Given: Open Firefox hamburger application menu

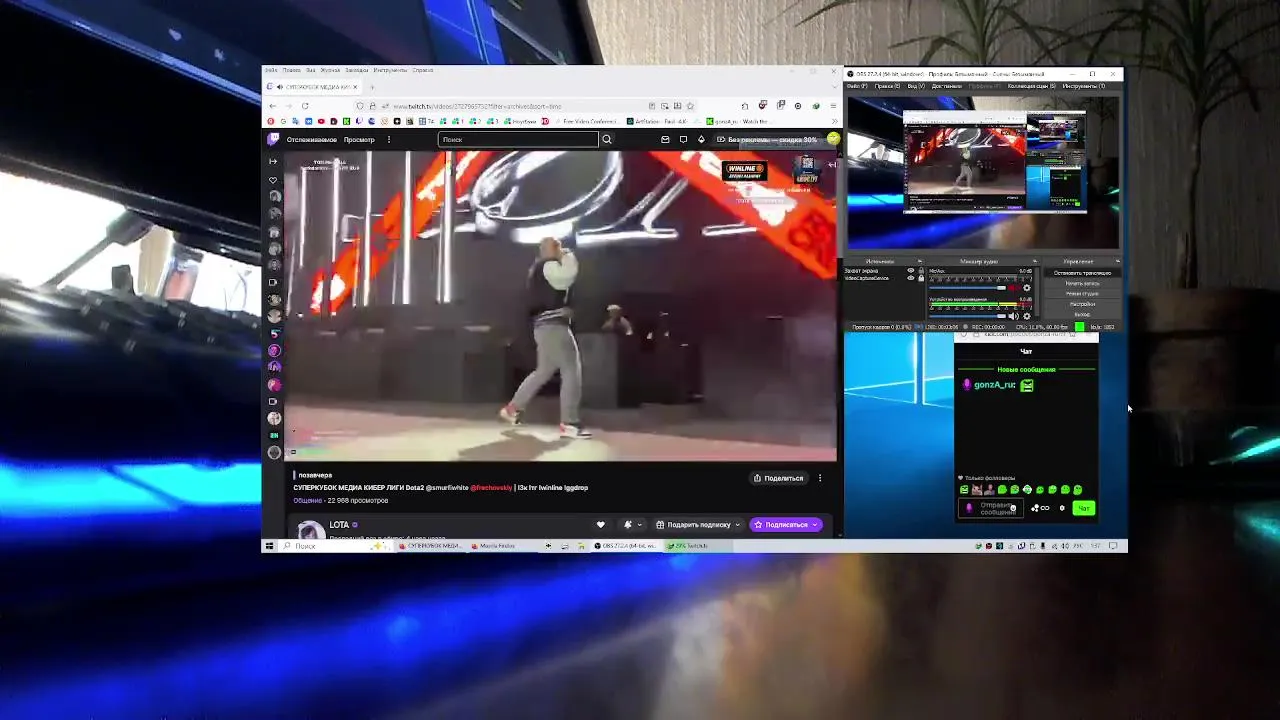Looking at the screenshot, I should (832, 106).
